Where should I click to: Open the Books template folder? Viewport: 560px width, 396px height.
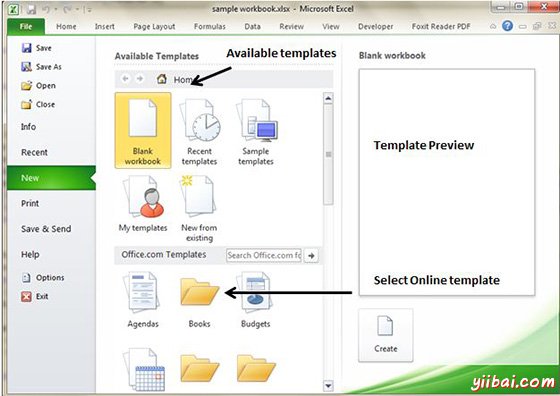coord(199,301)
